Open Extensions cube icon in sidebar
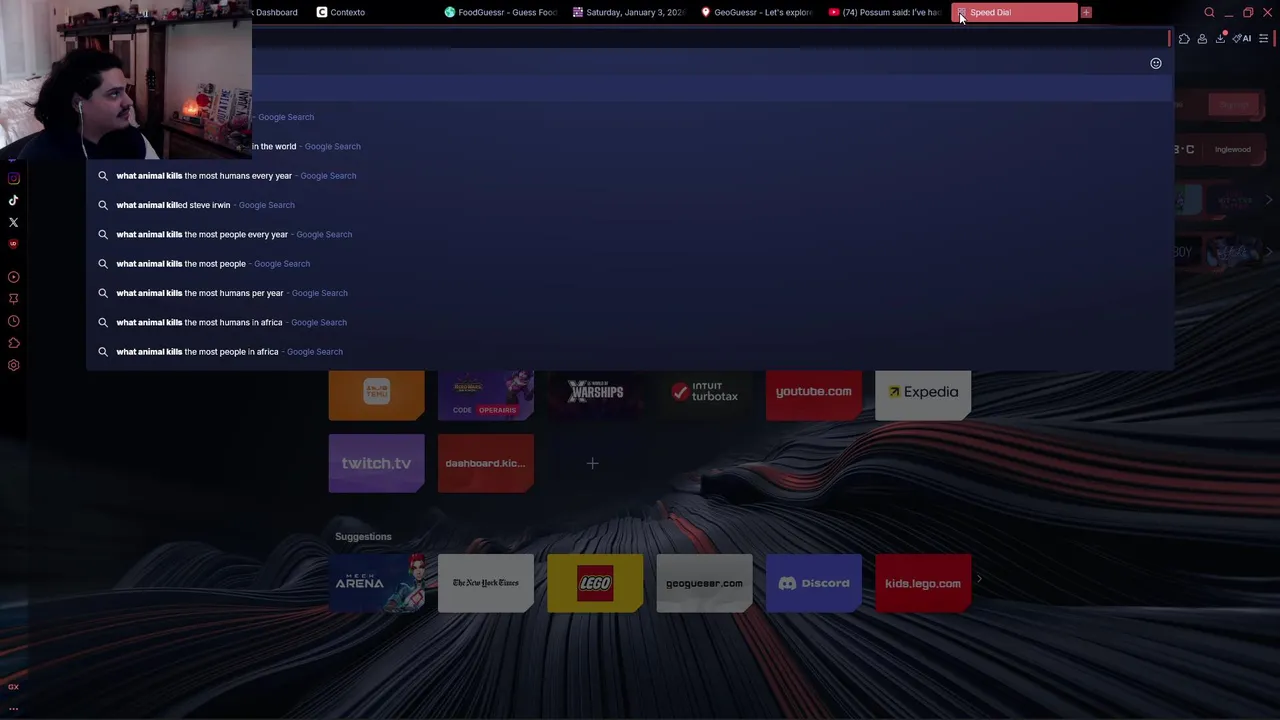The image size is (1280, 720). (13, 343)
